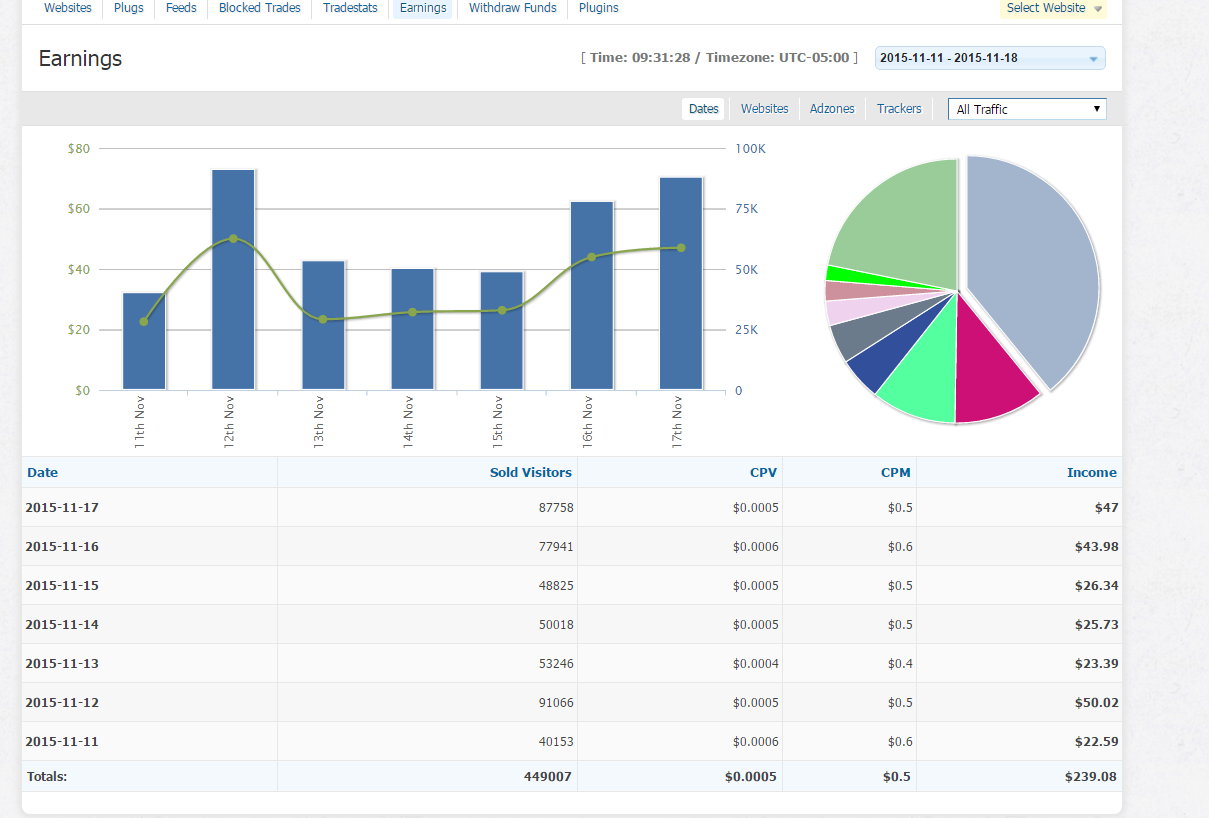Switch to Blocked Trades tab
This screenshot has width=1209, height=818.
click(258, 8)
